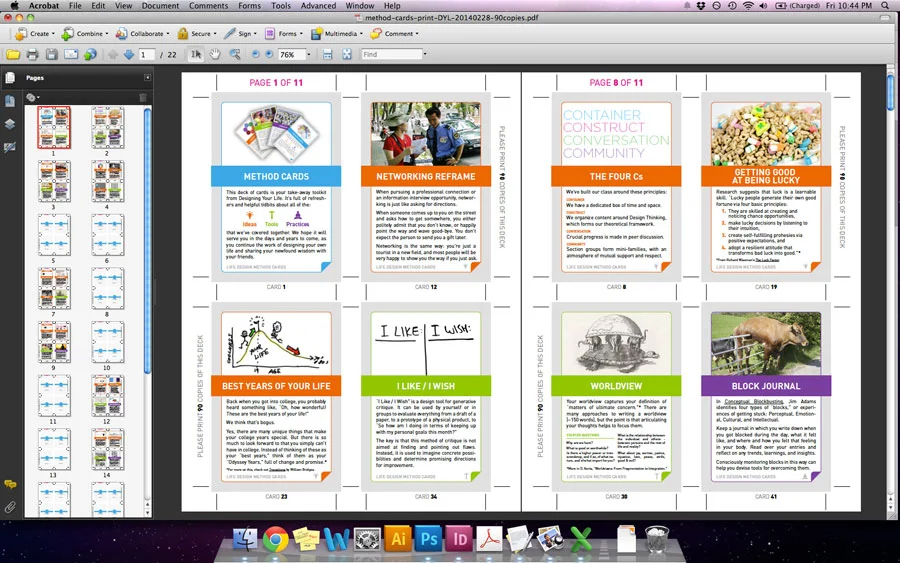Collapse the Pages panel with its close box
This screenshot has width=900, height=563.
[147, 77]
